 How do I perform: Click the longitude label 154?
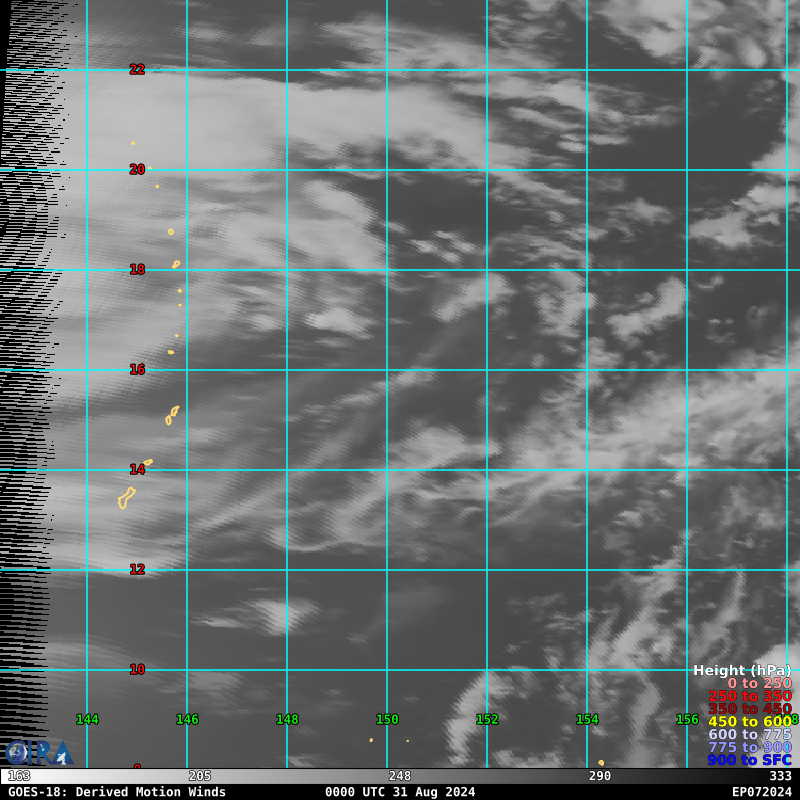(x=587, y=719)
